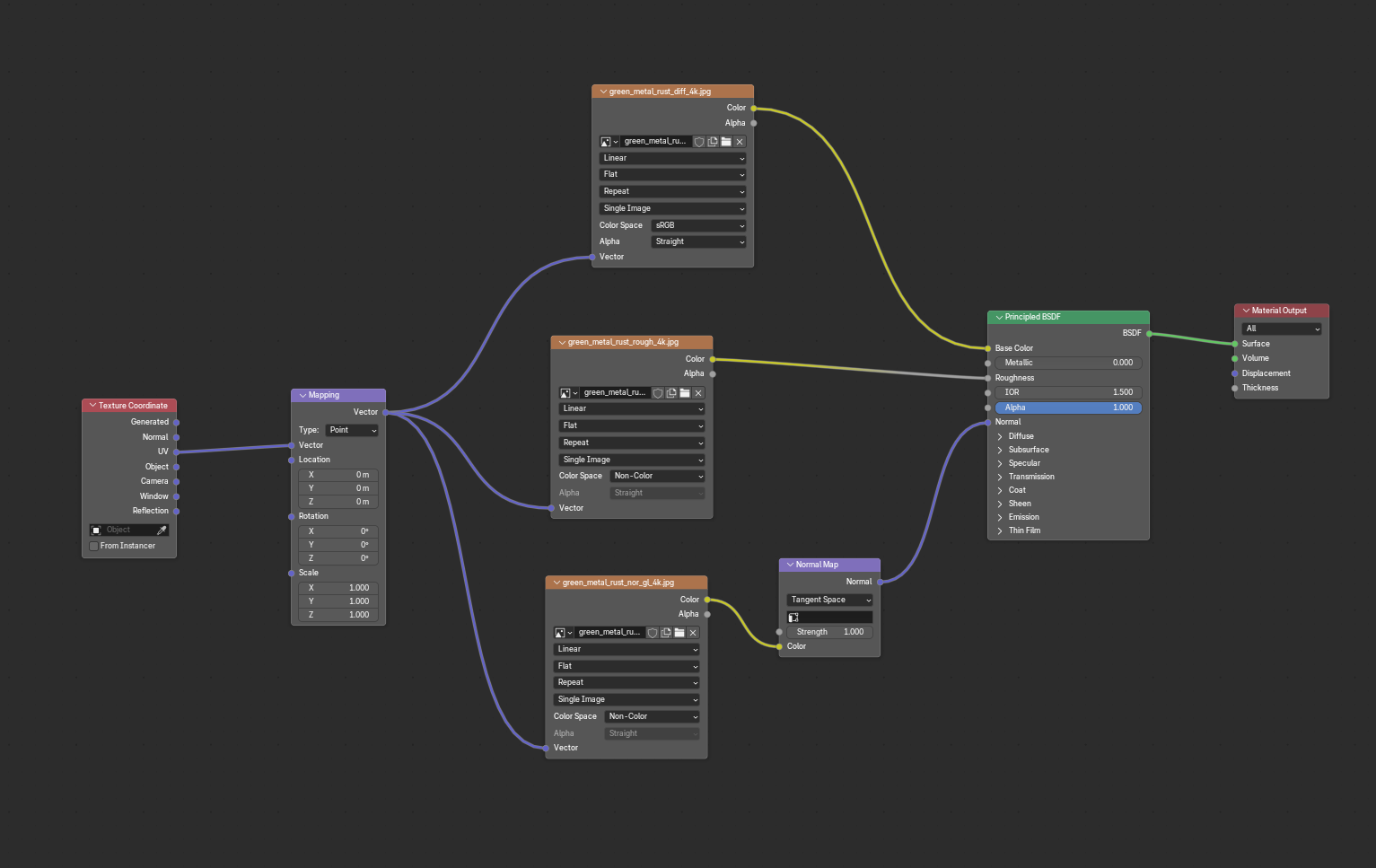Open the Tangent Space dropdown in Normal Map
Image resolution: width=1376 pixels, height=868 pixels.
(828, 600)
